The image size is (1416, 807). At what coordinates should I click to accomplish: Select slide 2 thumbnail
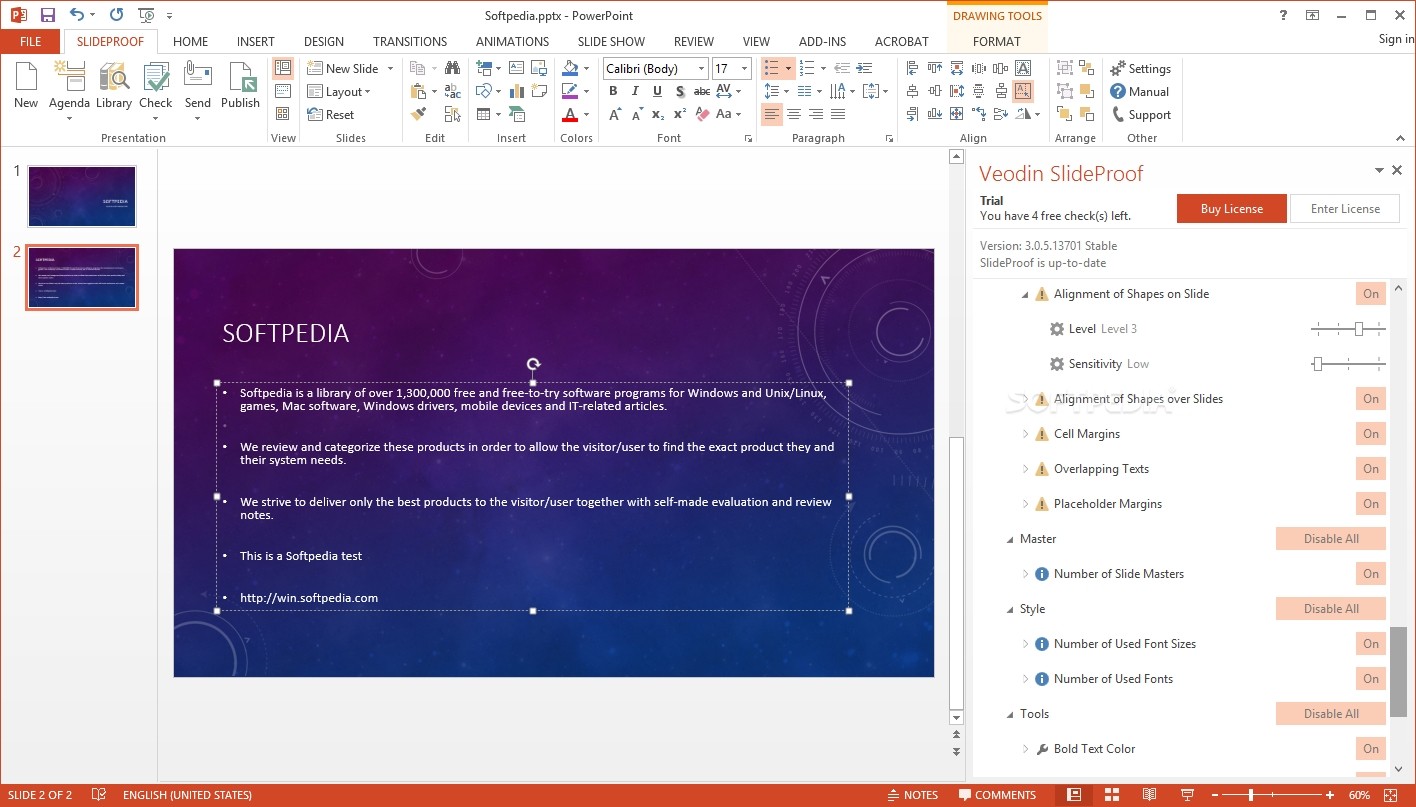[x=82, y=277]
